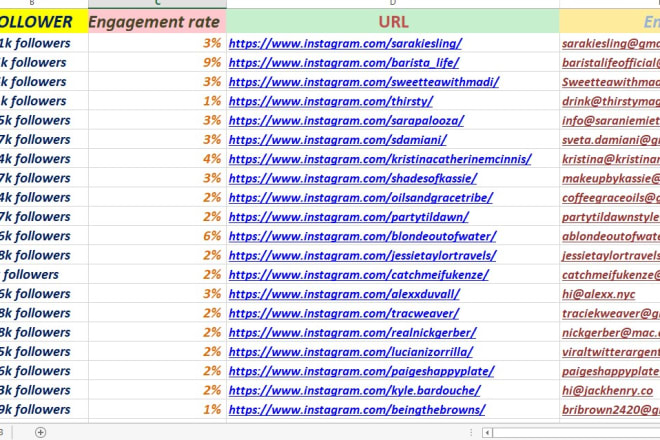Select followers cell in kyle.bardouche row
660x440 pixels.
click(x=44, y=390)
